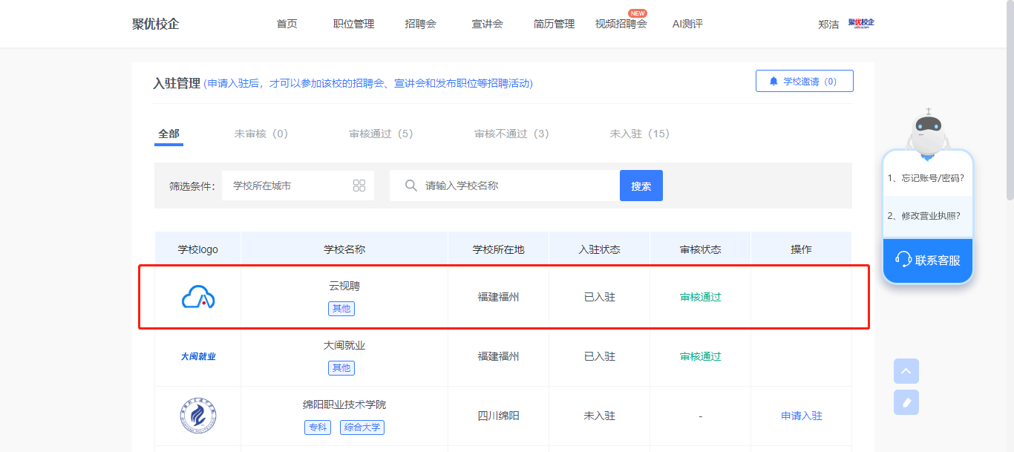Focus the 请输入学校名称 search field
This screenshot has width=1014, height=452.
[515, 186]
